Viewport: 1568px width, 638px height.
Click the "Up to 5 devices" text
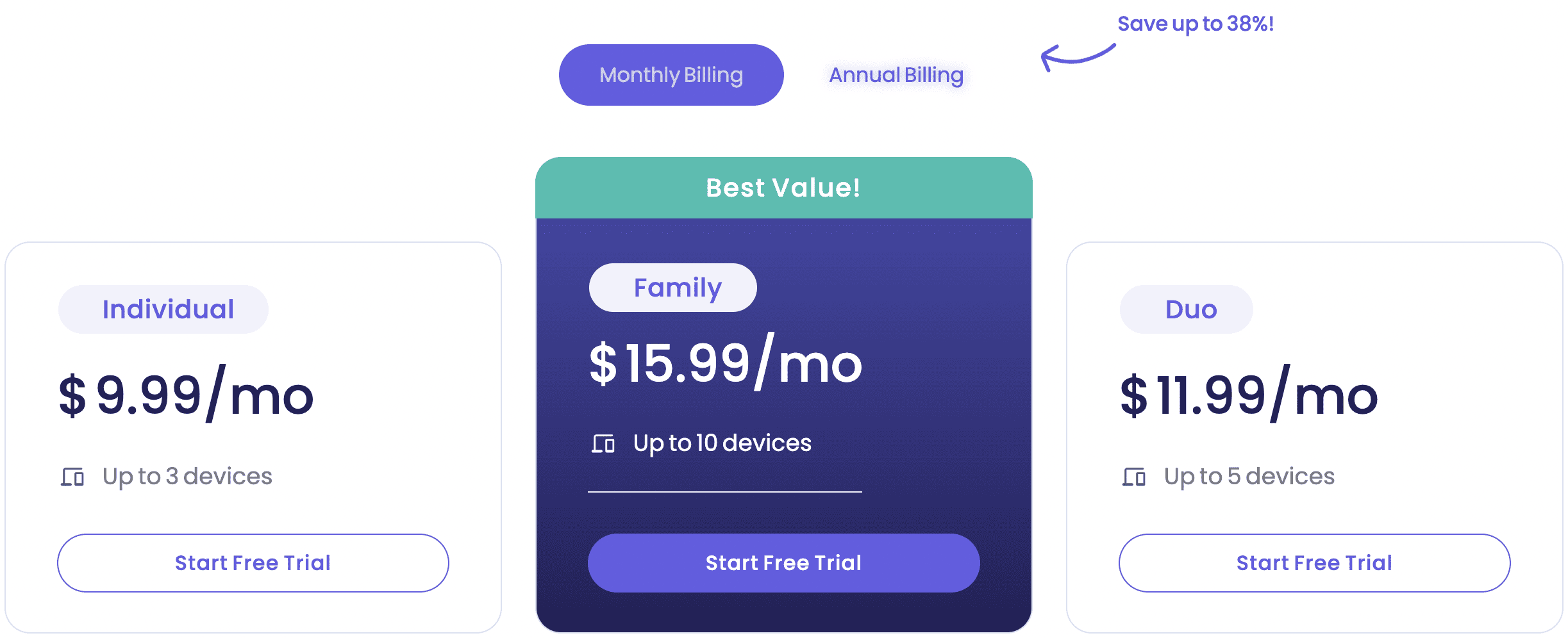1249,477
